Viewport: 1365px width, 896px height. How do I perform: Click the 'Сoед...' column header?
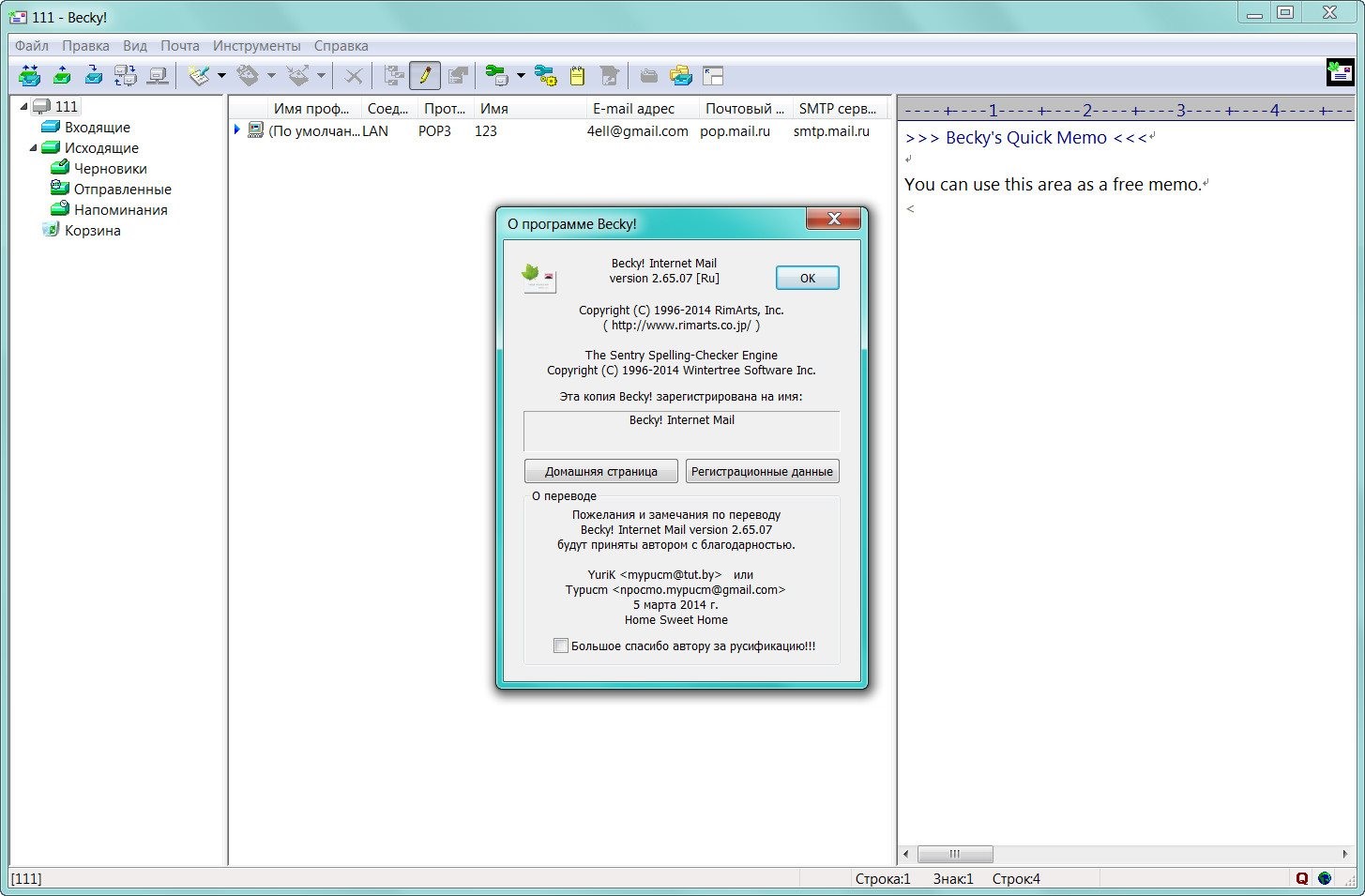click(387, 108)
